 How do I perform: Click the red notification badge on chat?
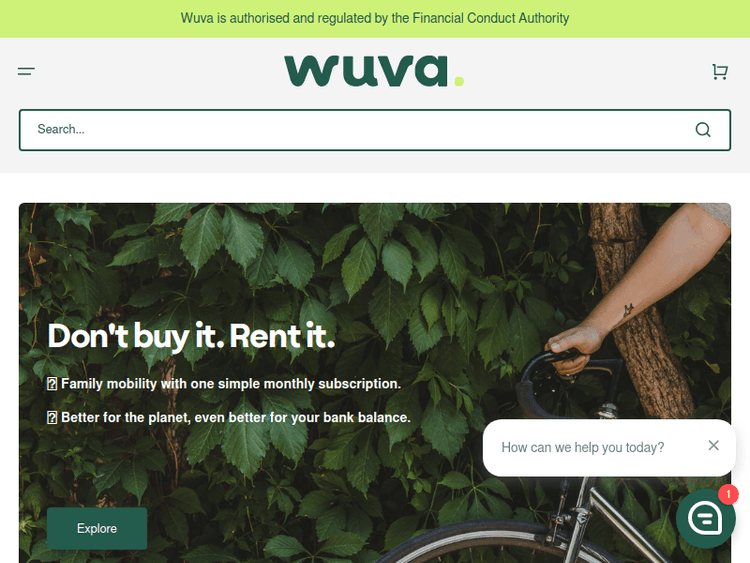(x=728, y=494)
